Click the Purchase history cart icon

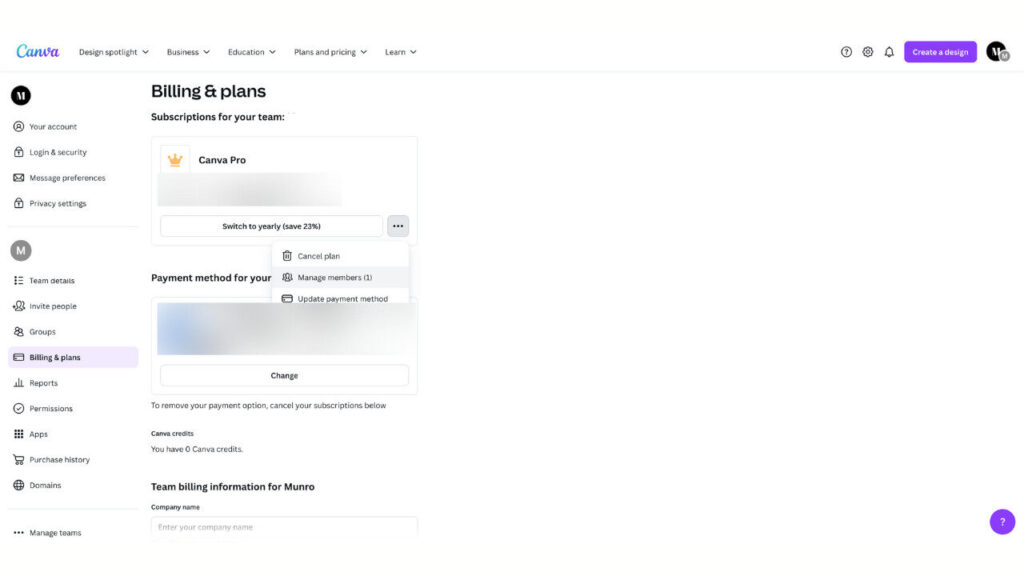19,459
